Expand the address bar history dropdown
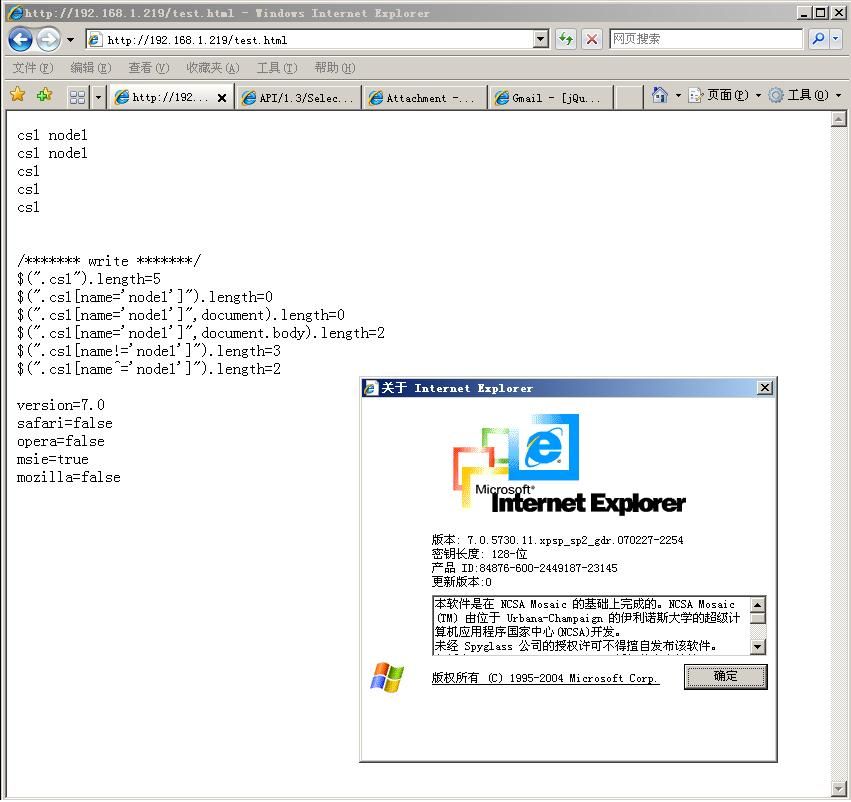The height and width of the screenshot is (802, 851). click(541, 39)
